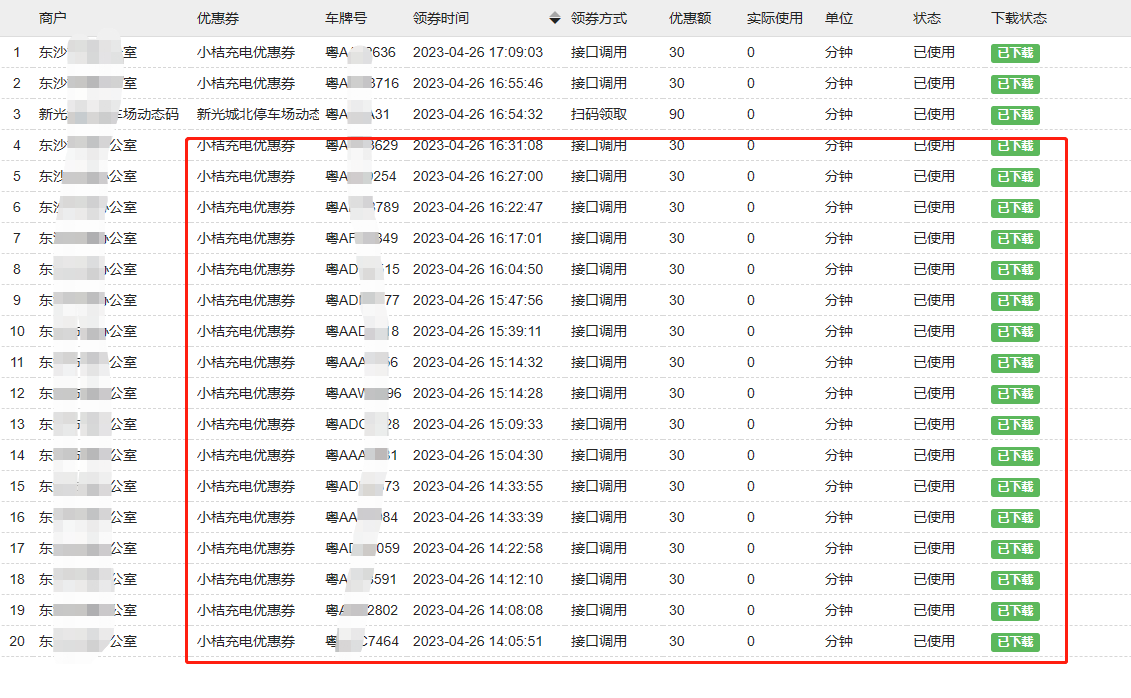Click the 已下载 badge in row 3
Image resolution: width=1131 pixels, height=698 pixels.
point(1015,116)
